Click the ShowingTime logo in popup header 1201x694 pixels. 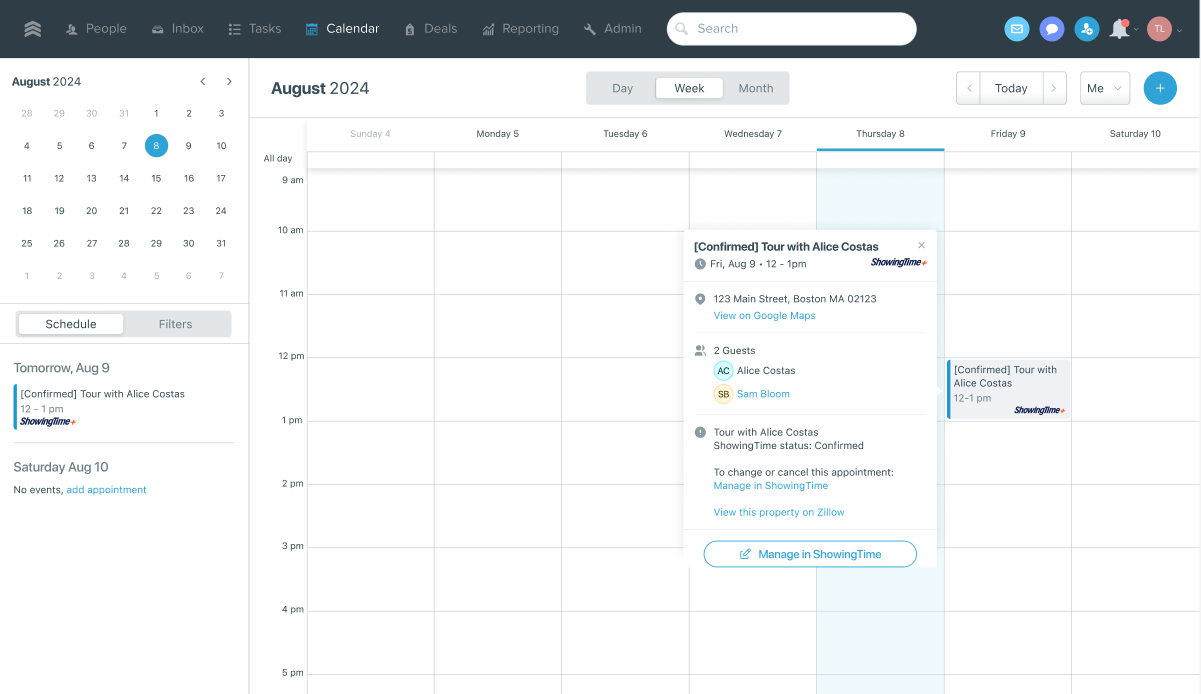pos(898,263)
